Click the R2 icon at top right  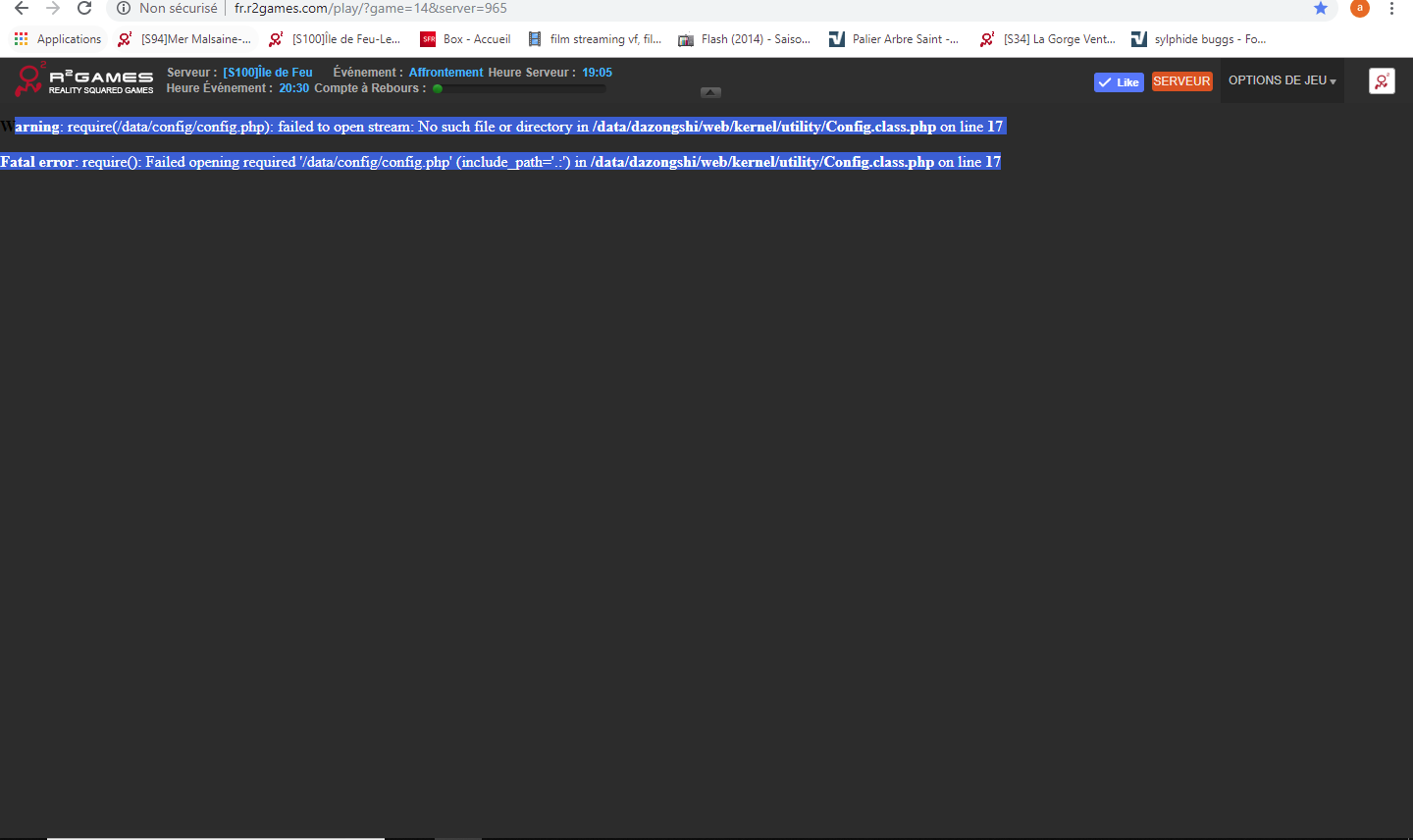1382,81
